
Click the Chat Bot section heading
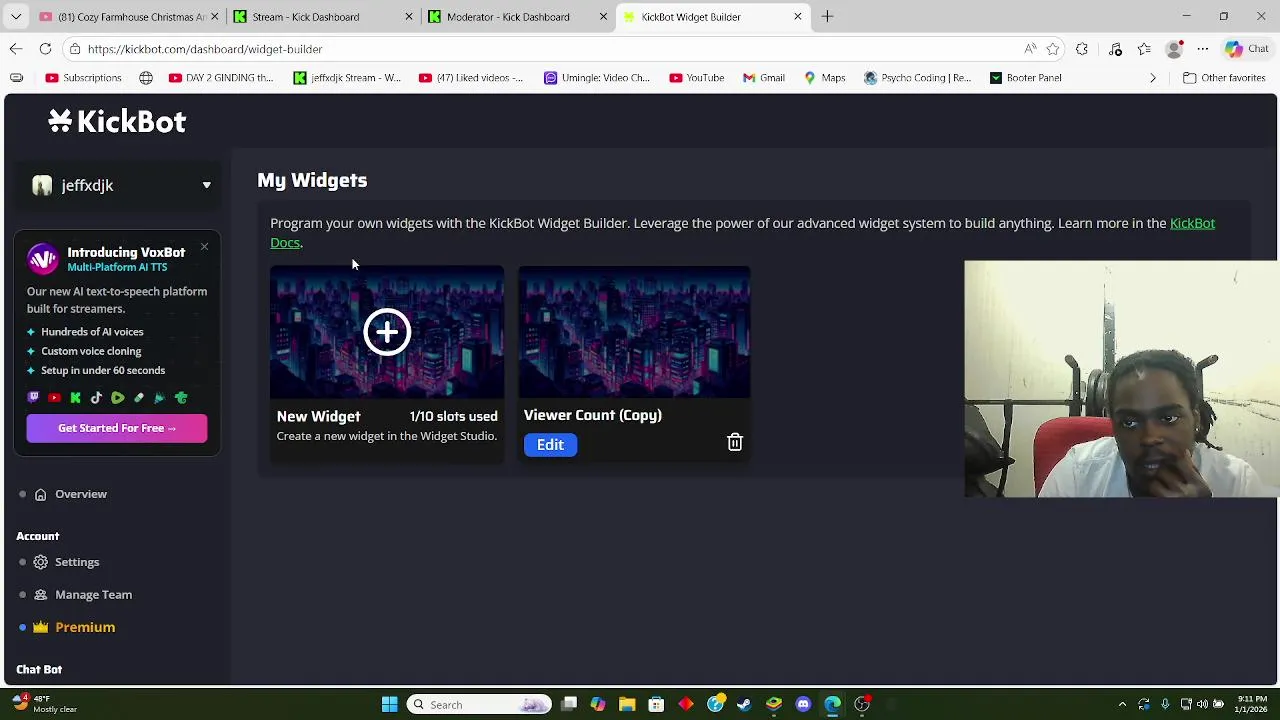point(39,669)
